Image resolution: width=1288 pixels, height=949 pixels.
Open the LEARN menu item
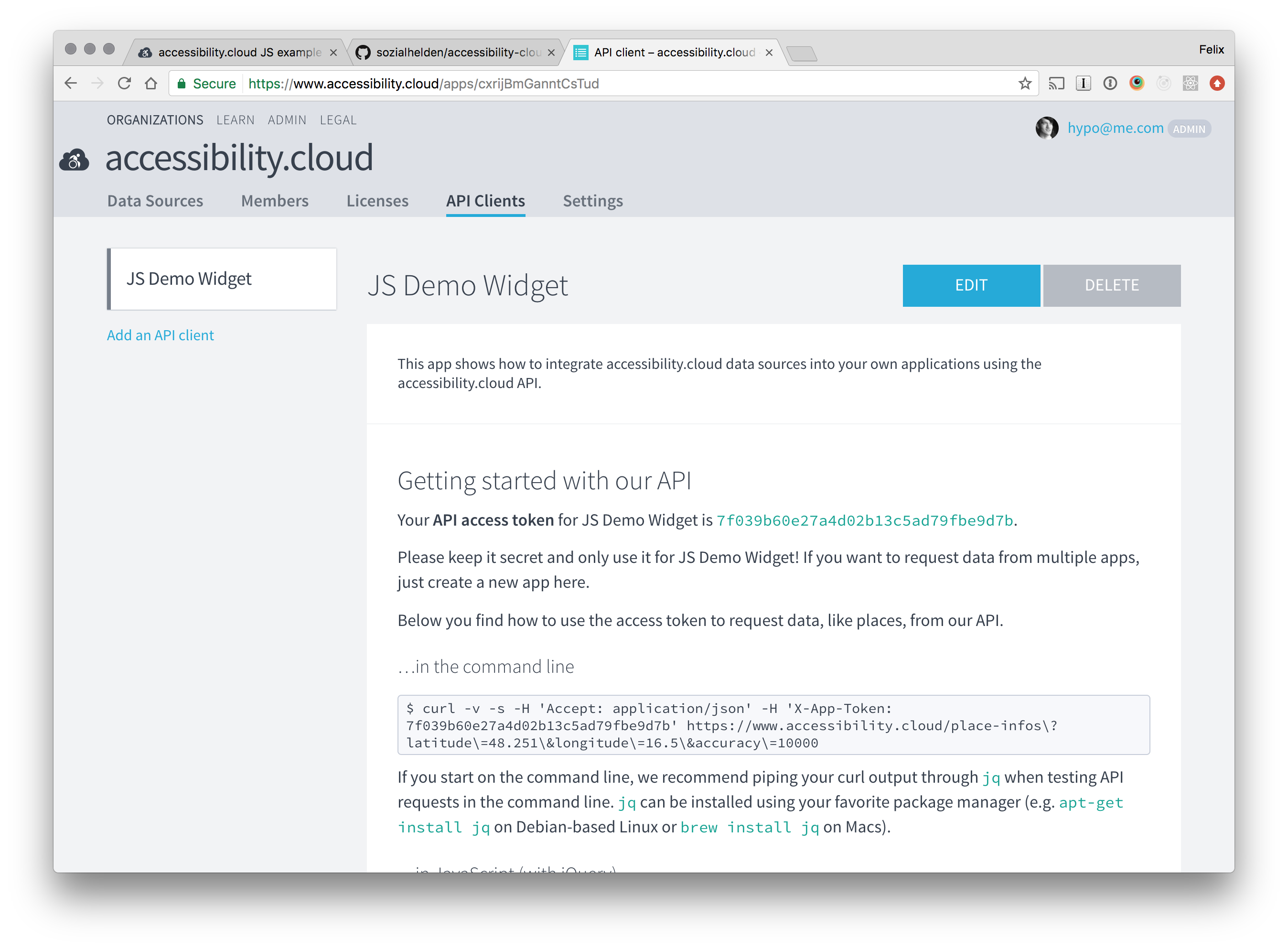click(236, 120)
